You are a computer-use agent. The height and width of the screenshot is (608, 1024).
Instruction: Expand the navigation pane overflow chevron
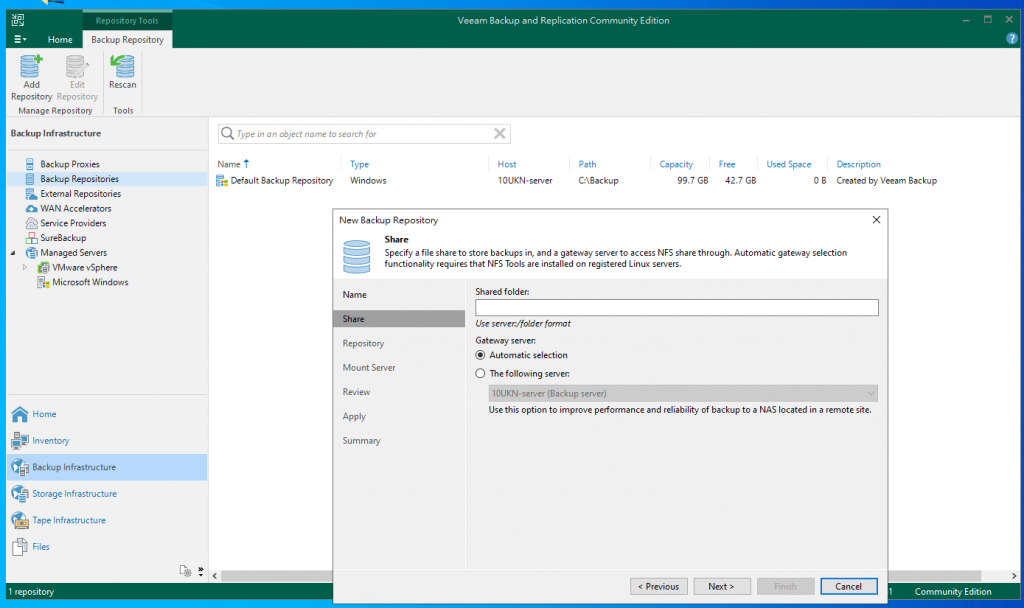coord(200,571)
